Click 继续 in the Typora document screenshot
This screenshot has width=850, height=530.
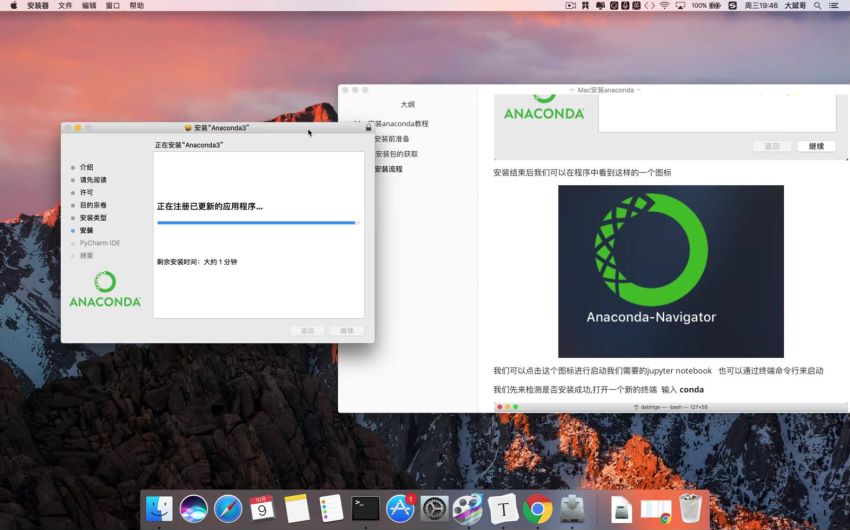(x=816, y=146)
